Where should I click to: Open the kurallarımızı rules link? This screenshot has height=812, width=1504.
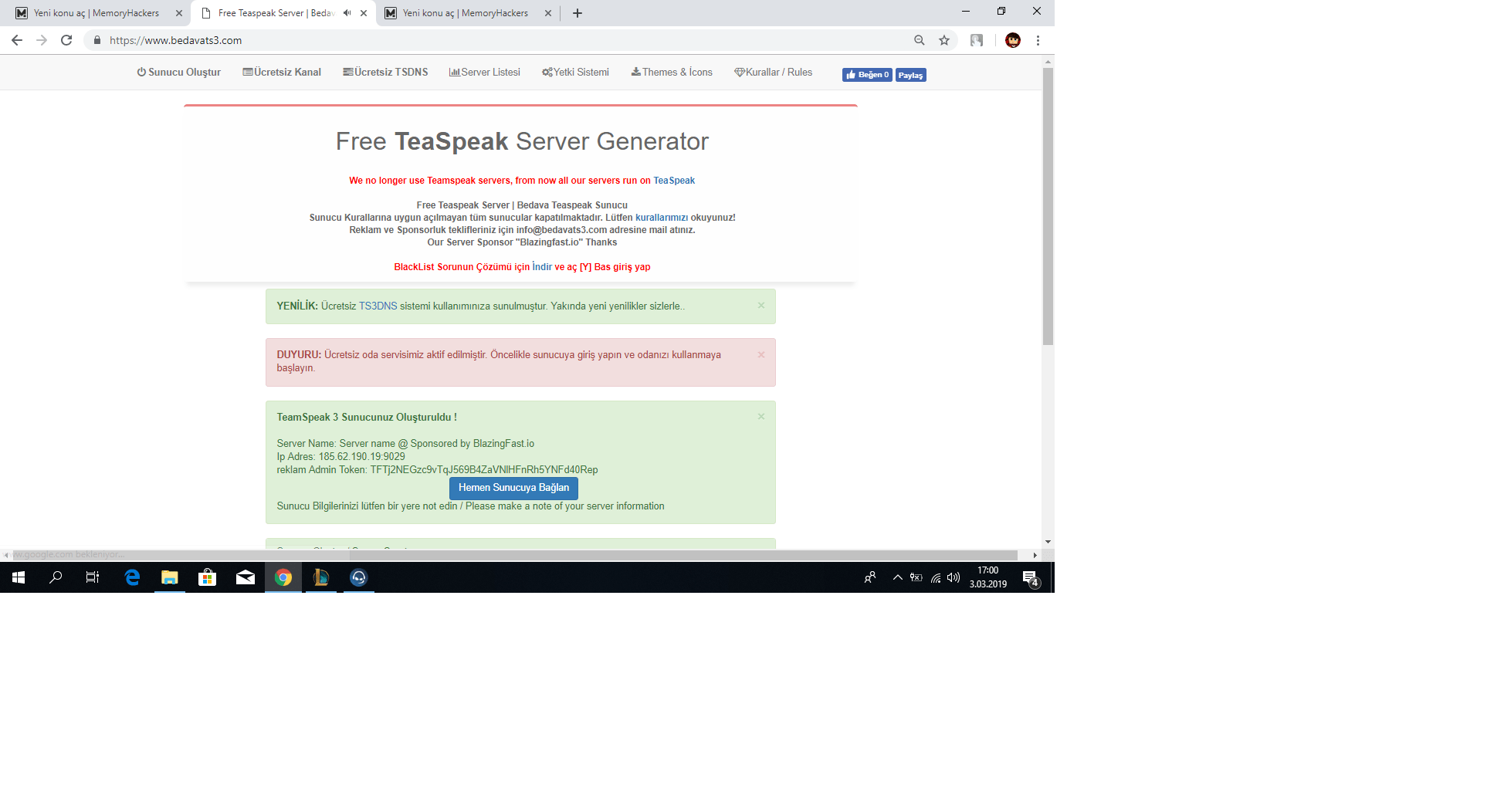click(x=662, y=218)
